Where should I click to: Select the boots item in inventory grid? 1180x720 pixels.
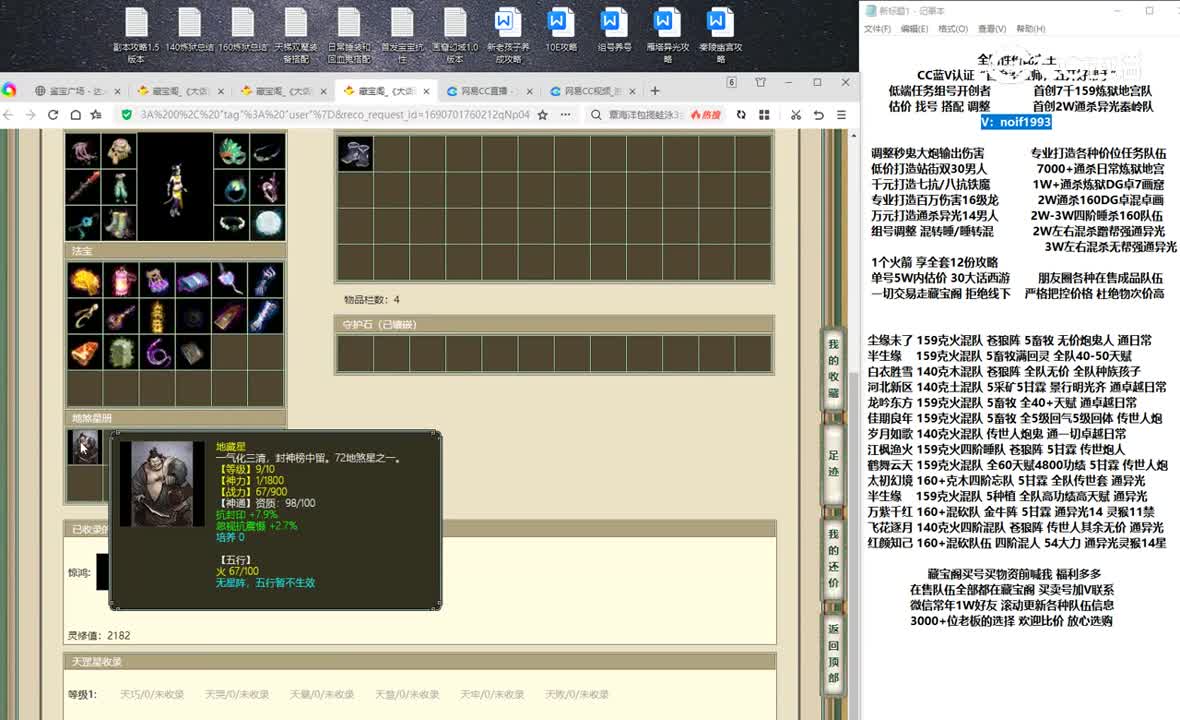pos(355,153)
